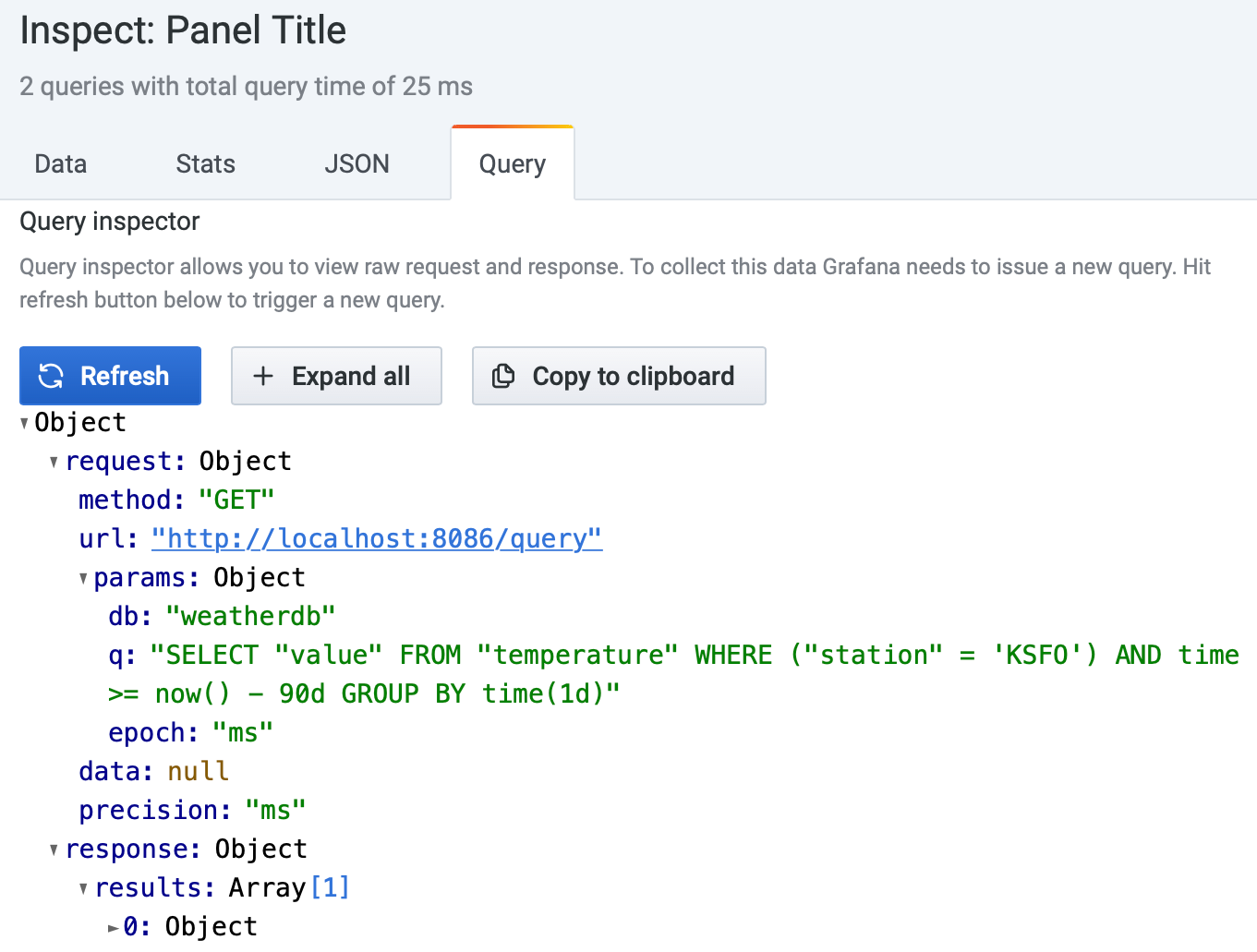1257x952 pixels.
Task: Collapse the root Object node
Action: tap(25, 423)
